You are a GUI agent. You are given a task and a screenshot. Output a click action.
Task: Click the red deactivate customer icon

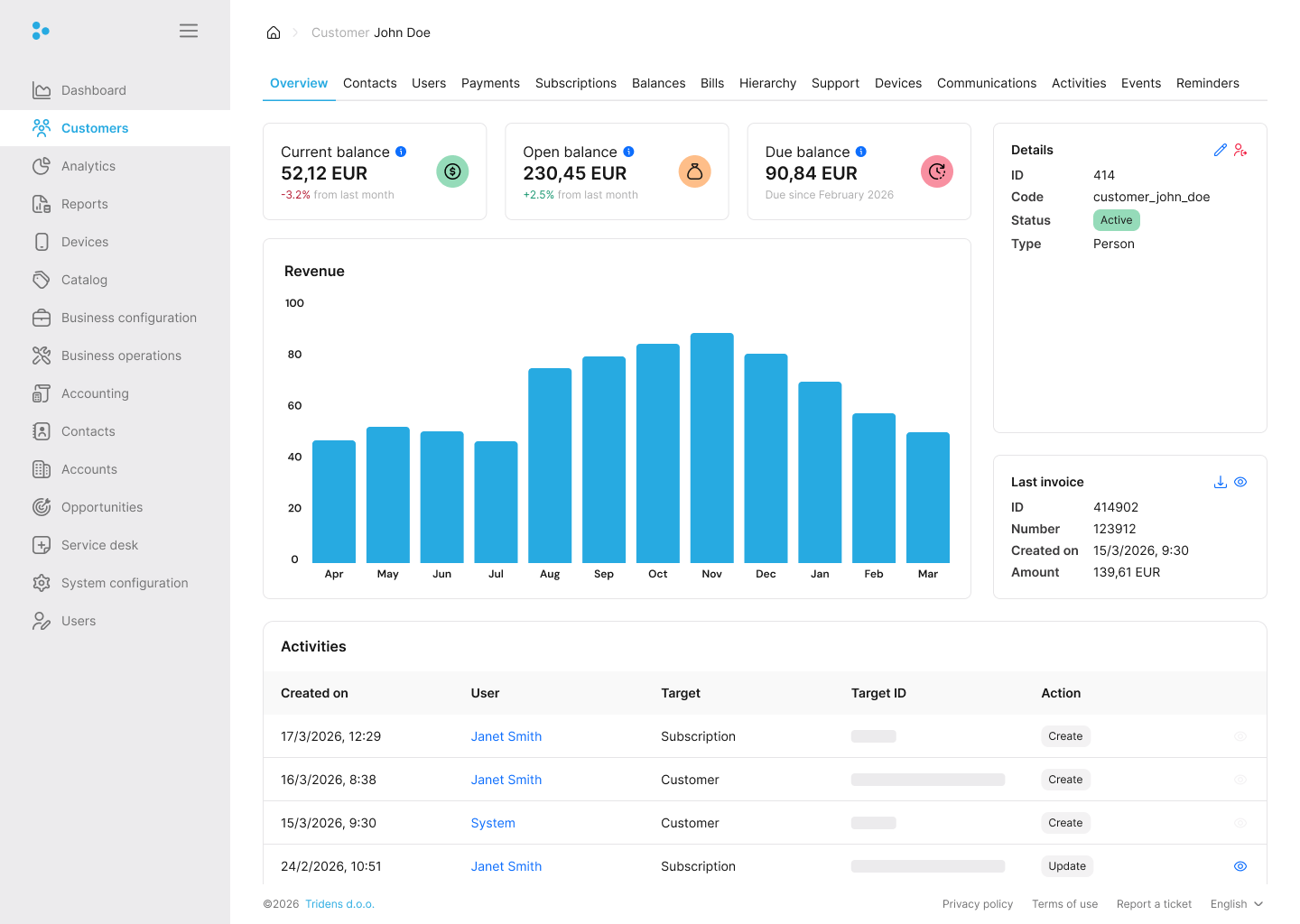(1240, 150)
